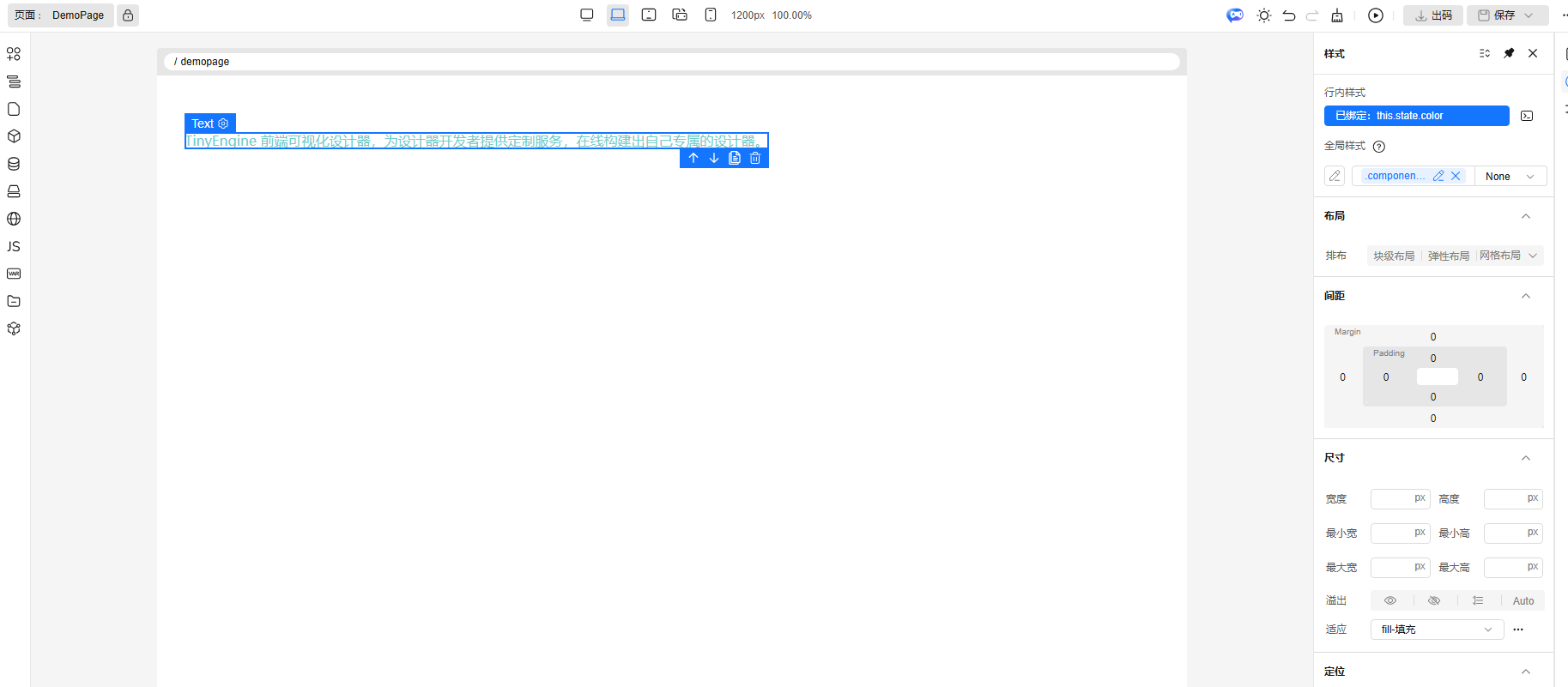
Task: Delete the selected Text component
Action: point(755,159)
